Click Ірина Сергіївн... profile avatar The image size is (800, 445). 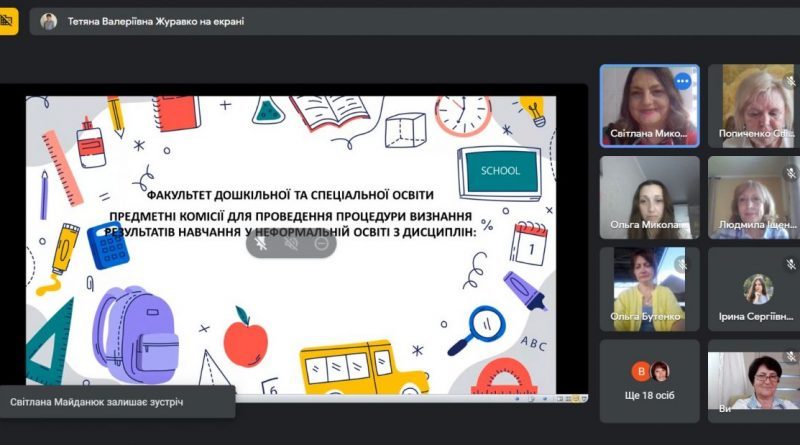pyautogui.click(x=758, y=289)
